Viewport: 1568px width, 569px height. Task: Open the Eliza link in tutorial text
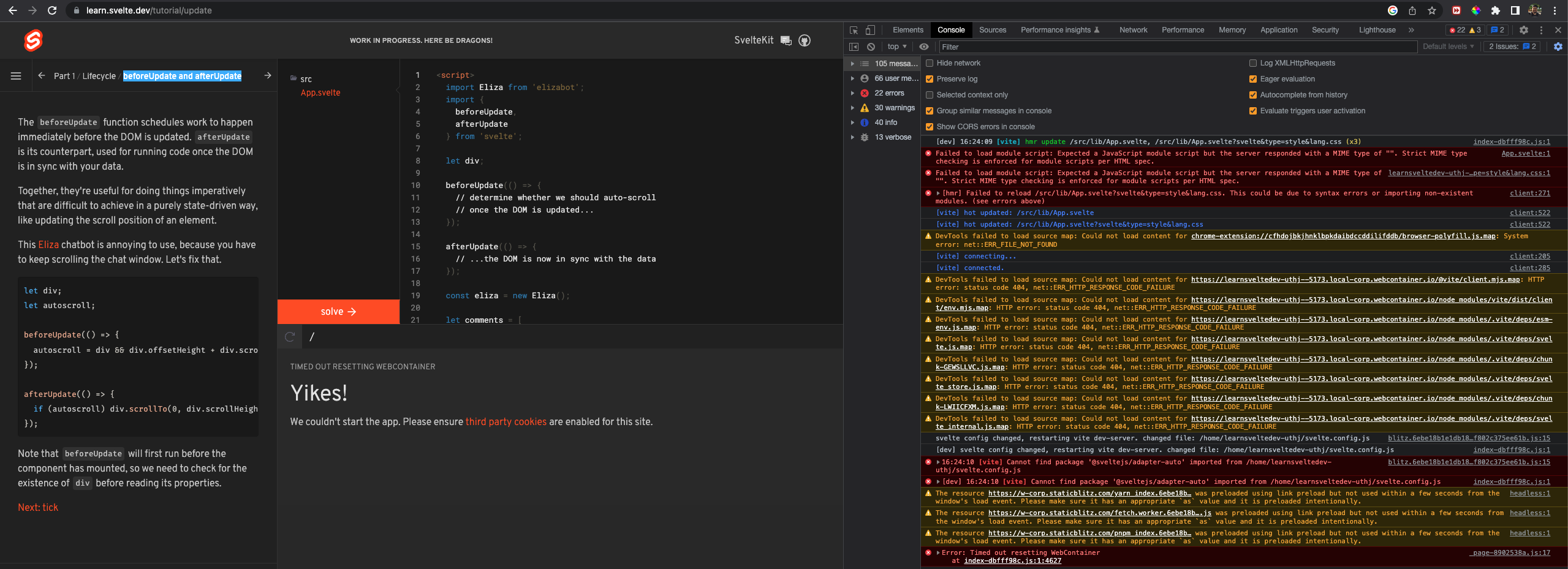coord(48,244)
